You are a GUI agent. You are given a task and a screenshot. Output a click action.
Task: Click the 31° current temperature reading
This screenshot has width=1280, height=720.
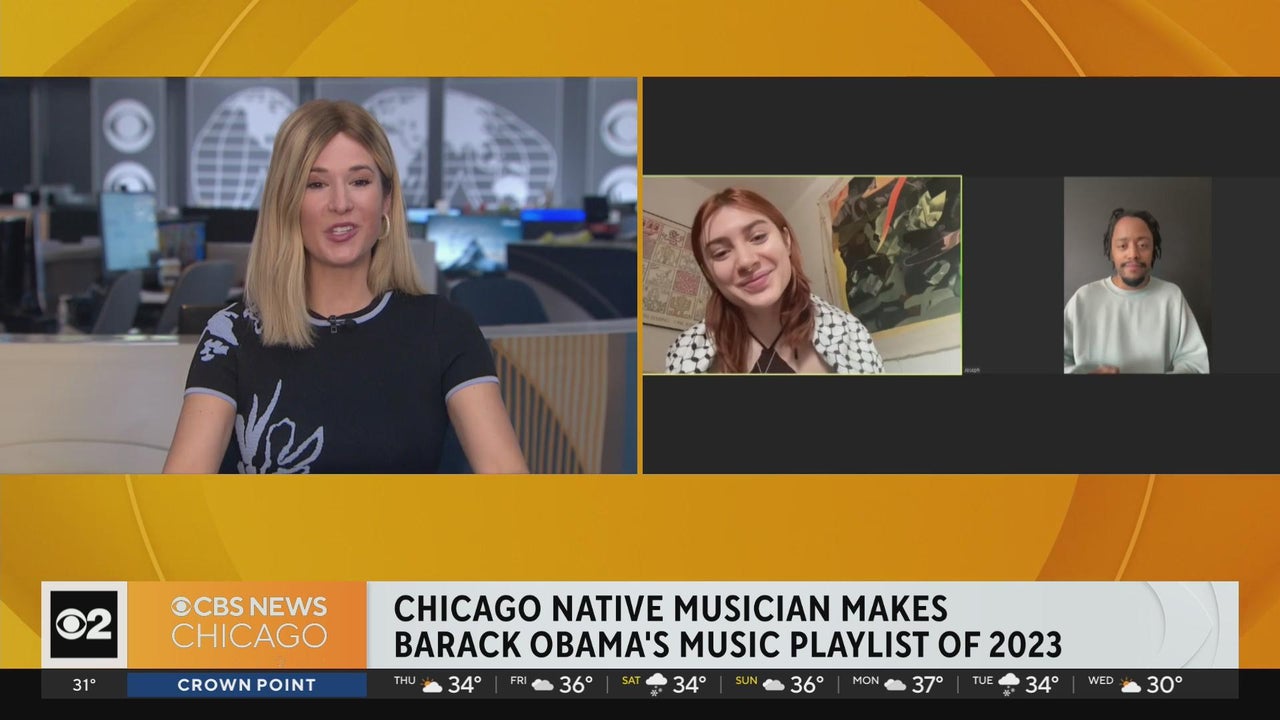[x=84, y=685]
